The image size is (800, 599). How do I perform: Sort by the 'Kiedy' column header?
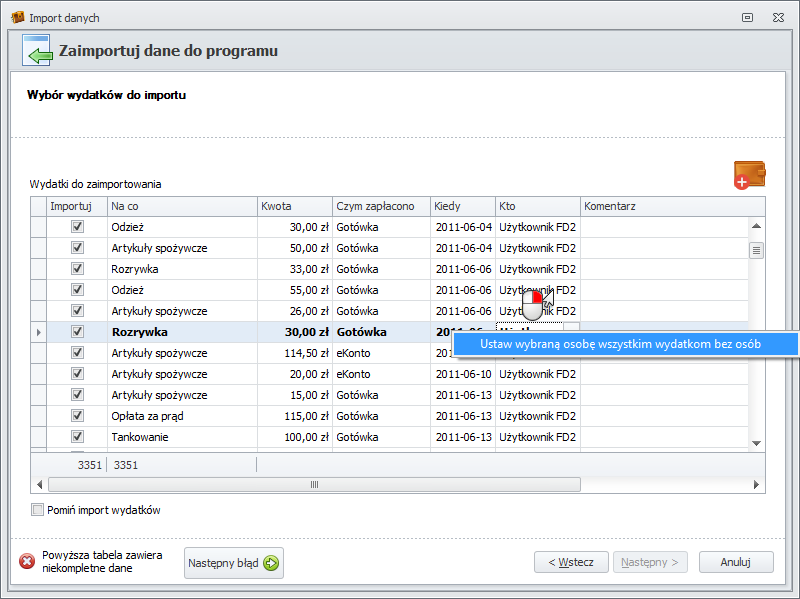pyautogui.click(x=462, y=206)
